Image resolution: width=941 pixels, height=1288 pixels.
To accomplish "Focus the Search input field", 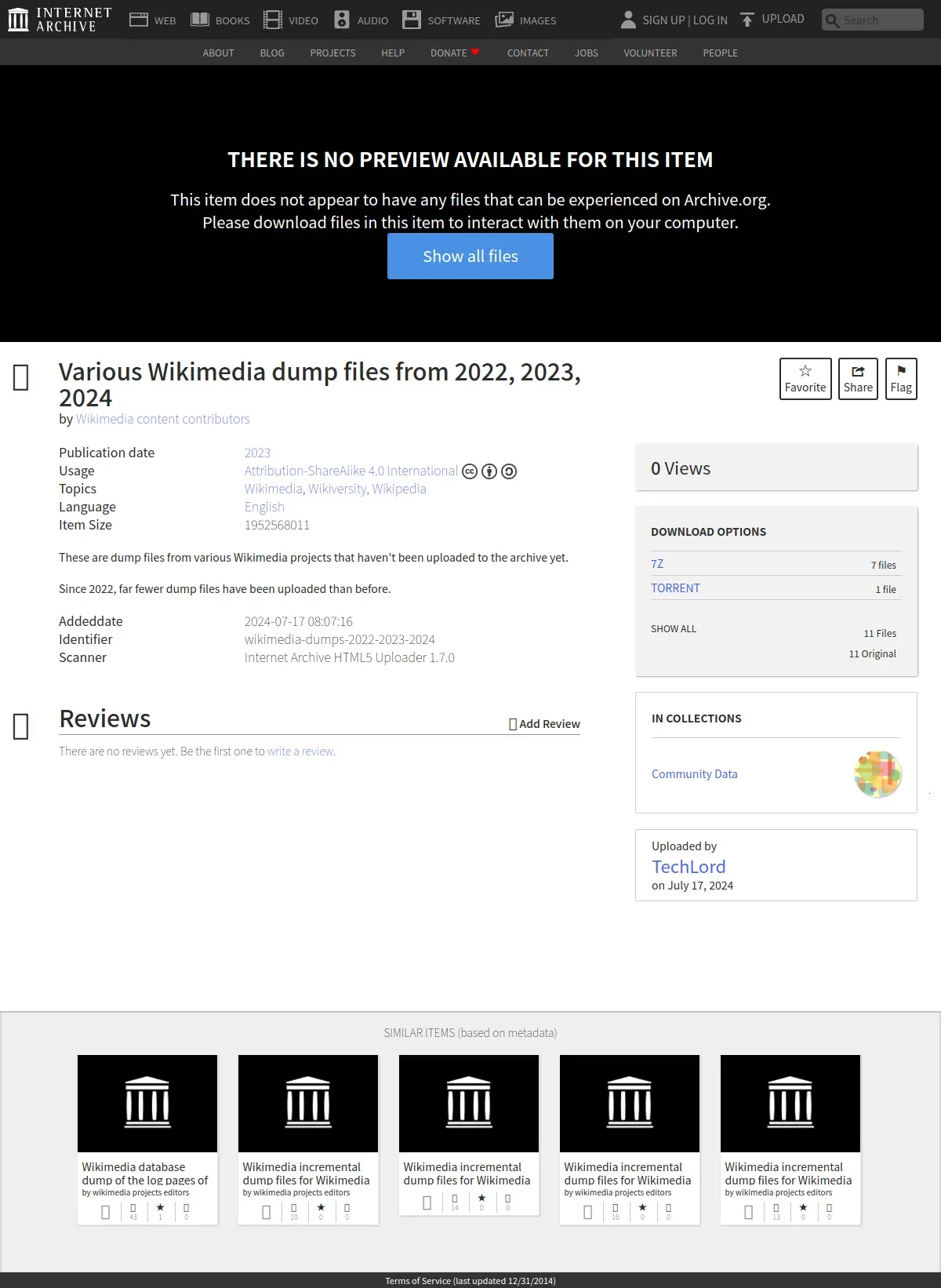I will [873, 20].
